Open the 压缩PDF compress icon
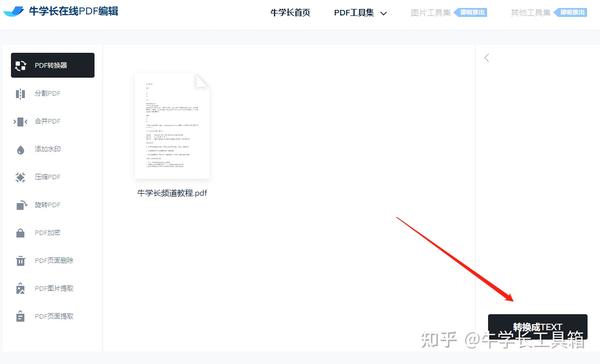 tap(21, 177)
